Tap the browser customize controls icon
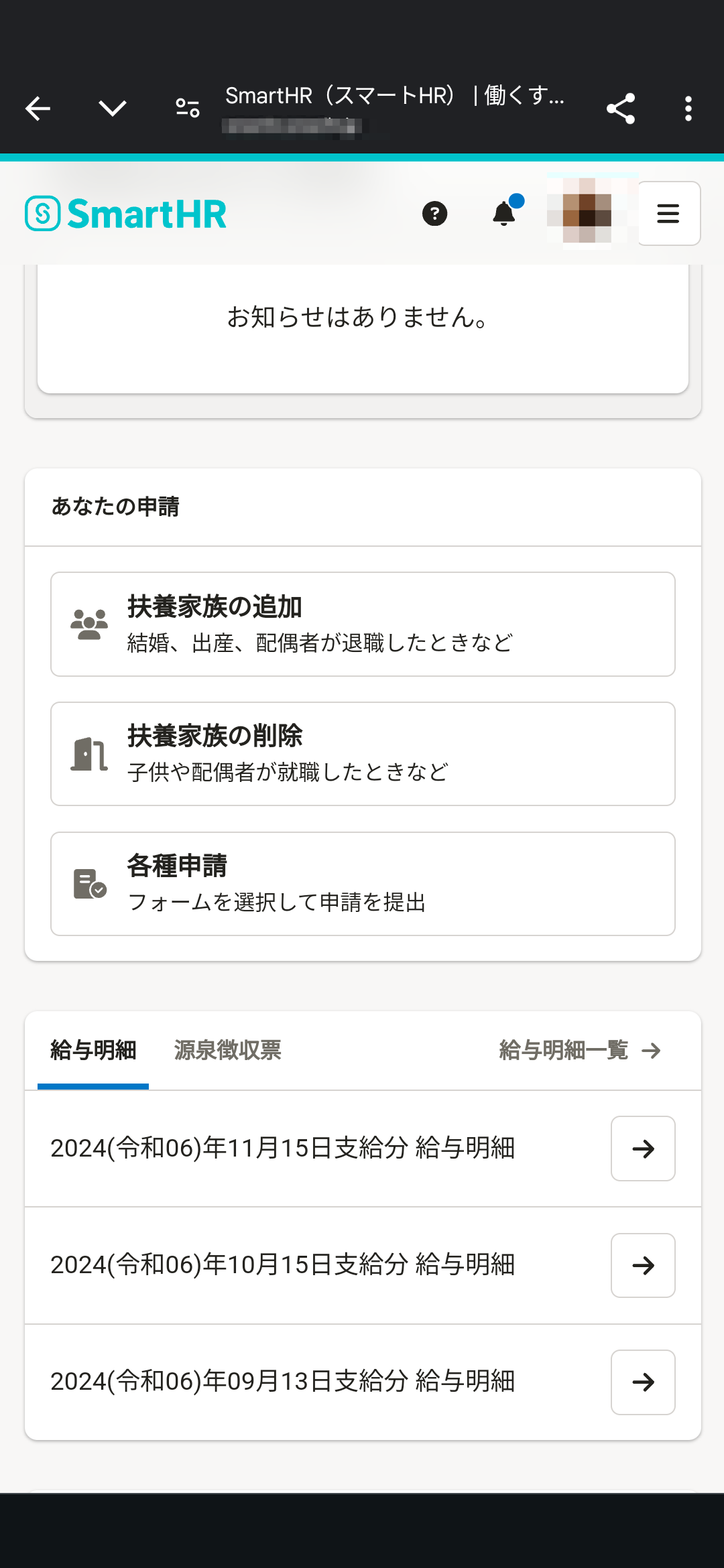724x1568 pixels. click(185, 107)
